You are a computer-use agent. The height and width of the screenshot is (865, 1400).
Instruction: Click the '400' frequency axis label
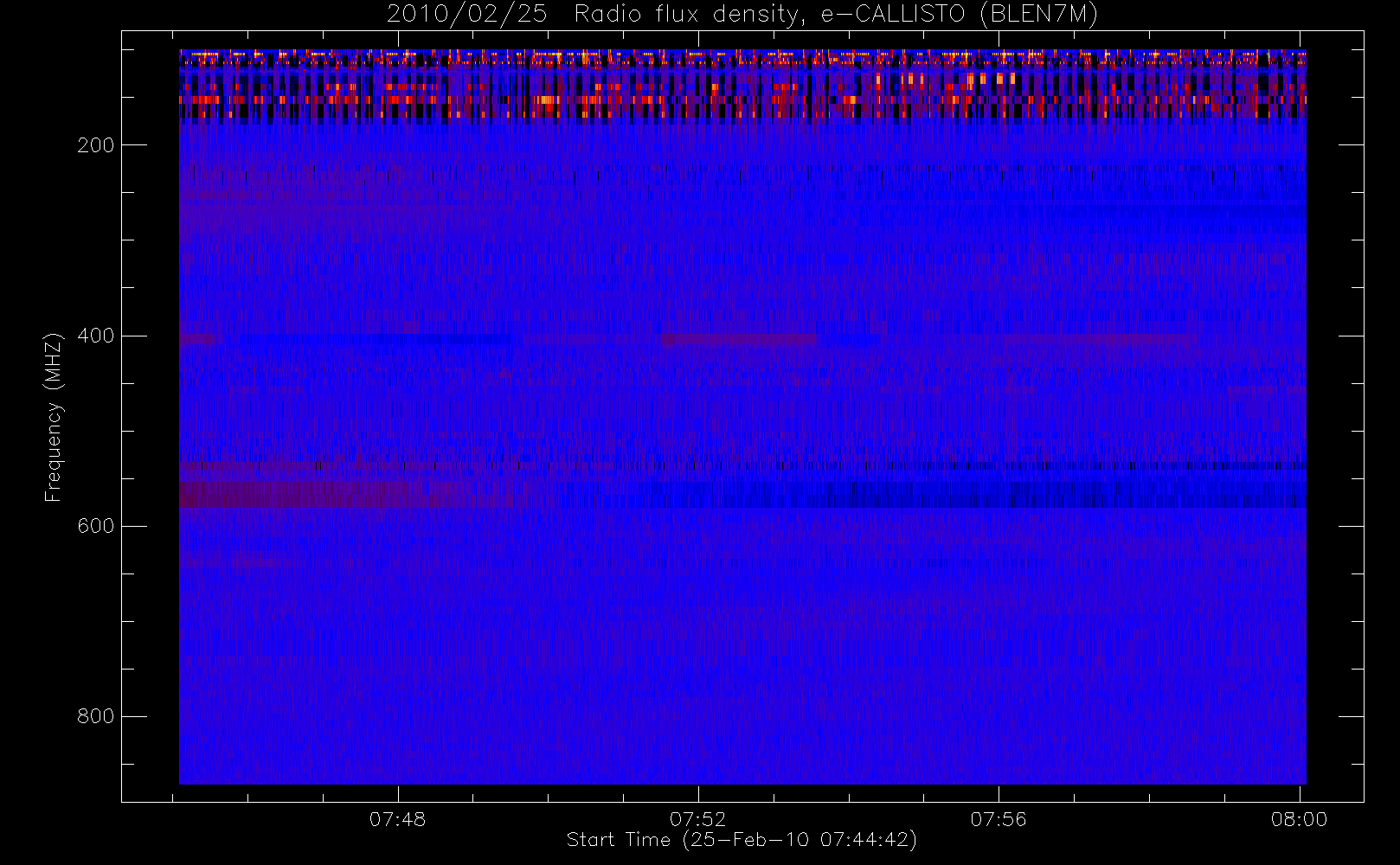point(96,336)
